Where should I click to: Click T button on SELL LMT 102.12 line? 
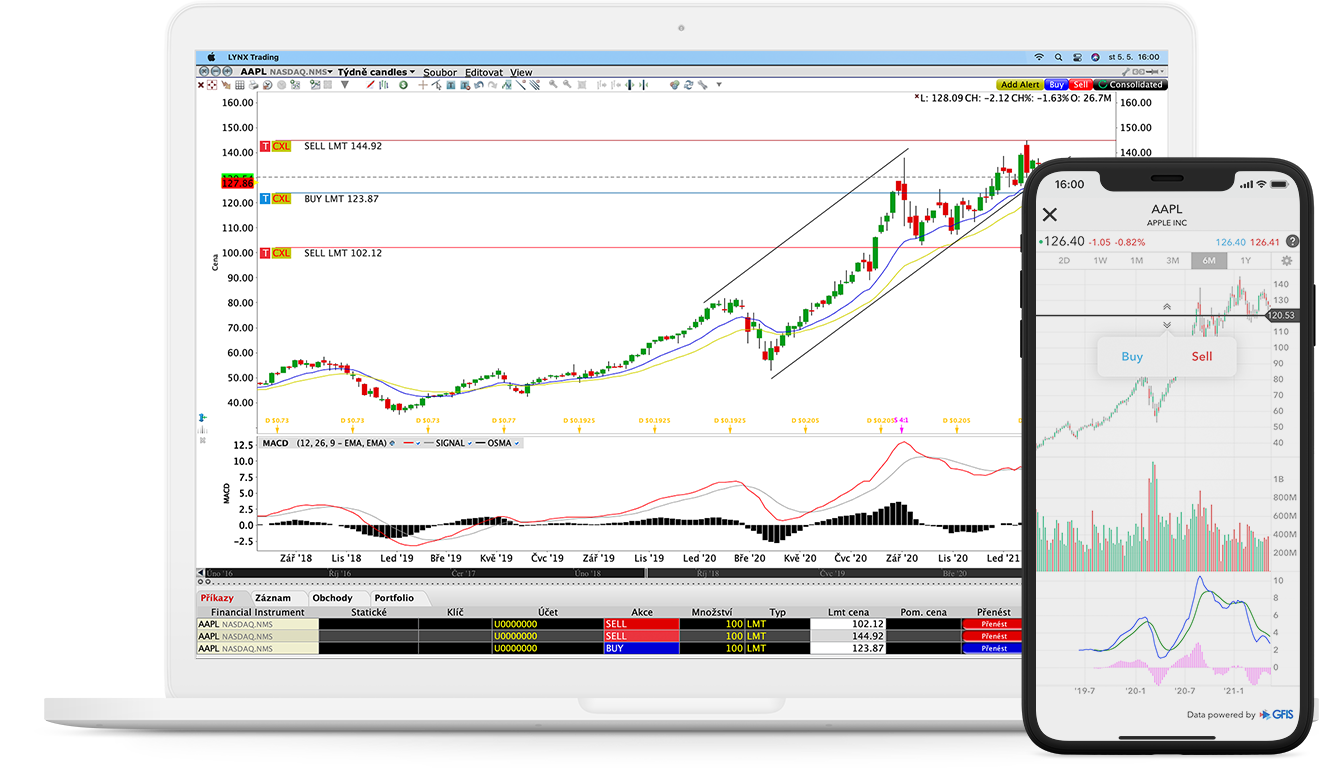pos(265,253)
